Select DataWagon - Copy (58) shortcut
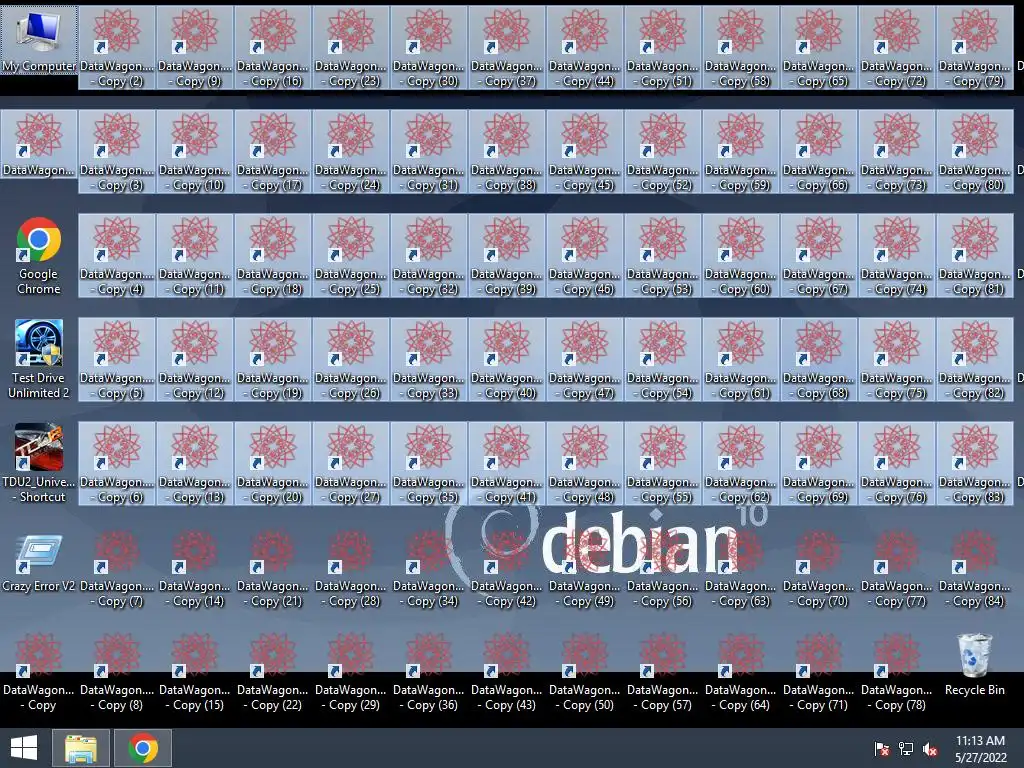This screenshot has height=768, width=1024. click(741, 48)
